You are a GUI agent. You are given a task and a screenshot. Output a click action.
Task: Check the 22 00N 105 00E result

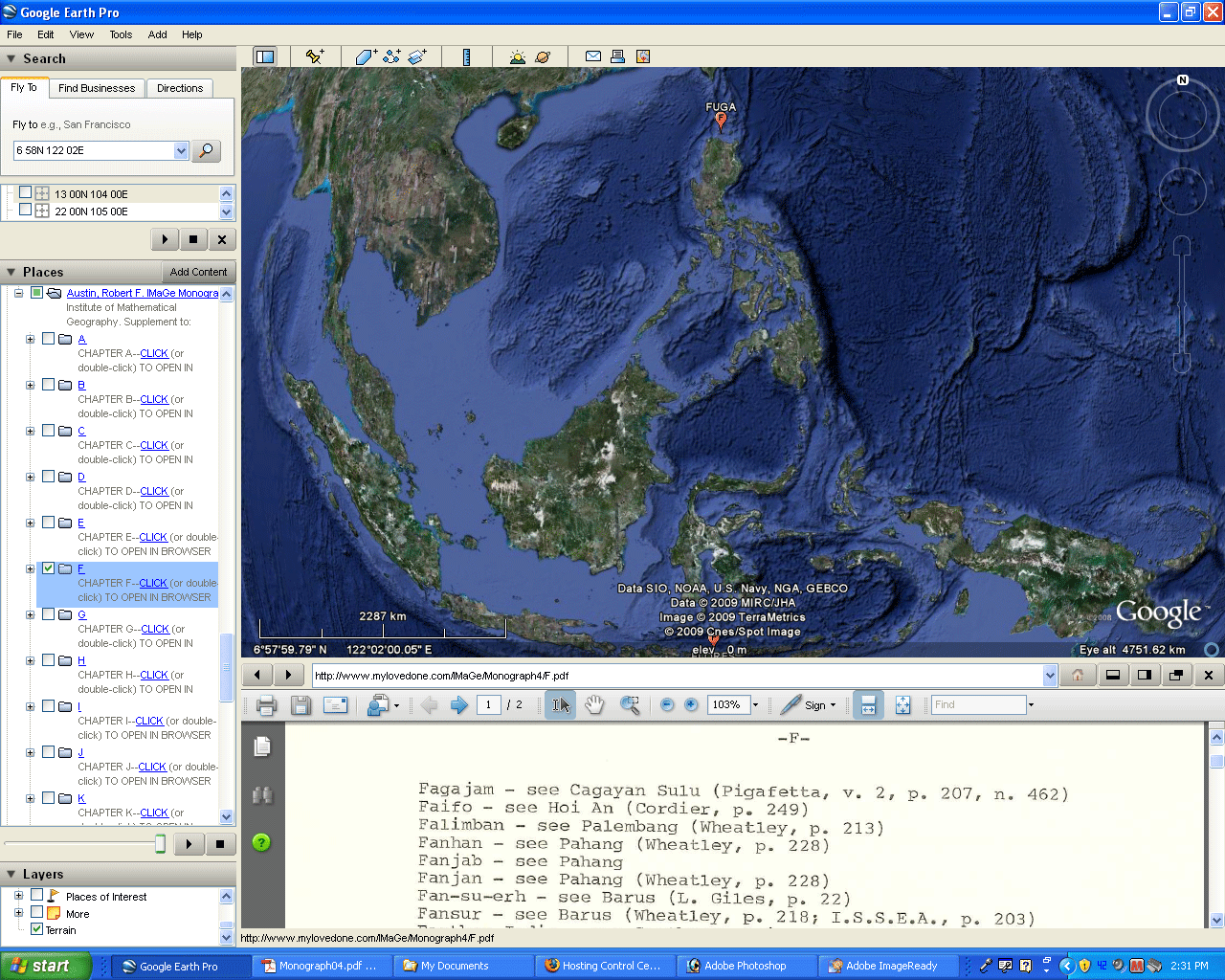pyautogui.click(x=26, y=210)
